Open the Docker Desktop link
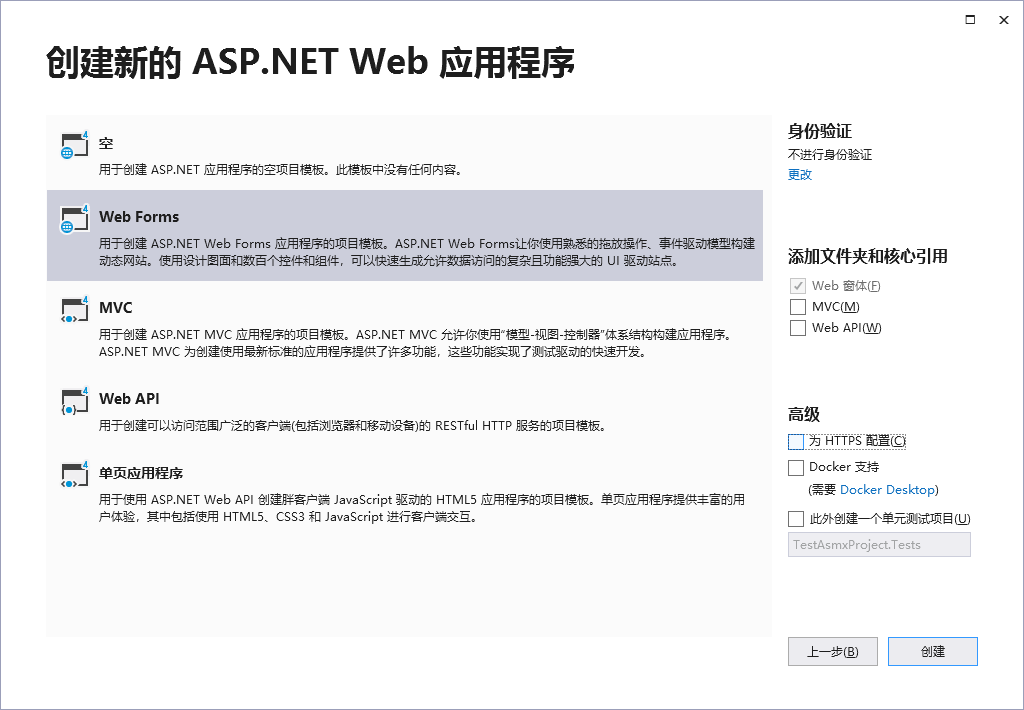This screenshot has width=1024, height=710. (887, 490)
